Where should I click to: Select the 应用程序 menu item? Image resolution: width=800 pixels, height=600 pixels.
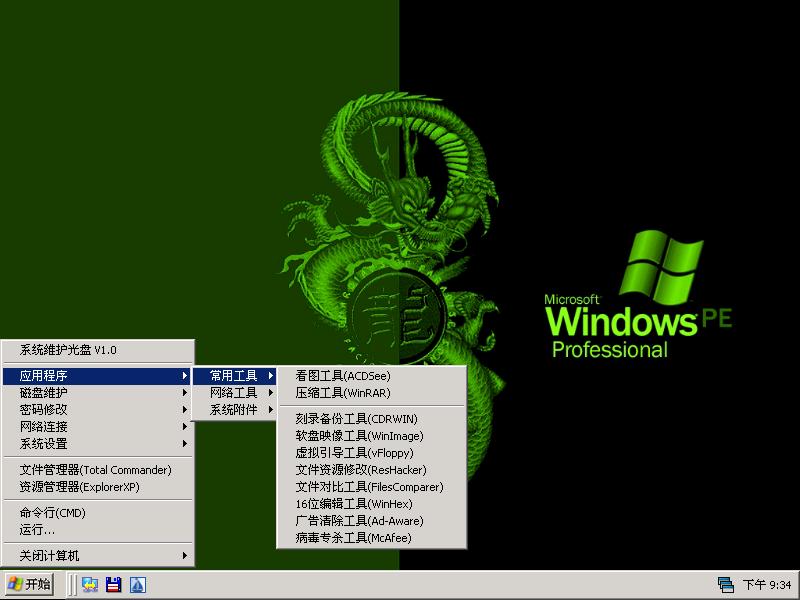pos(97,376)
